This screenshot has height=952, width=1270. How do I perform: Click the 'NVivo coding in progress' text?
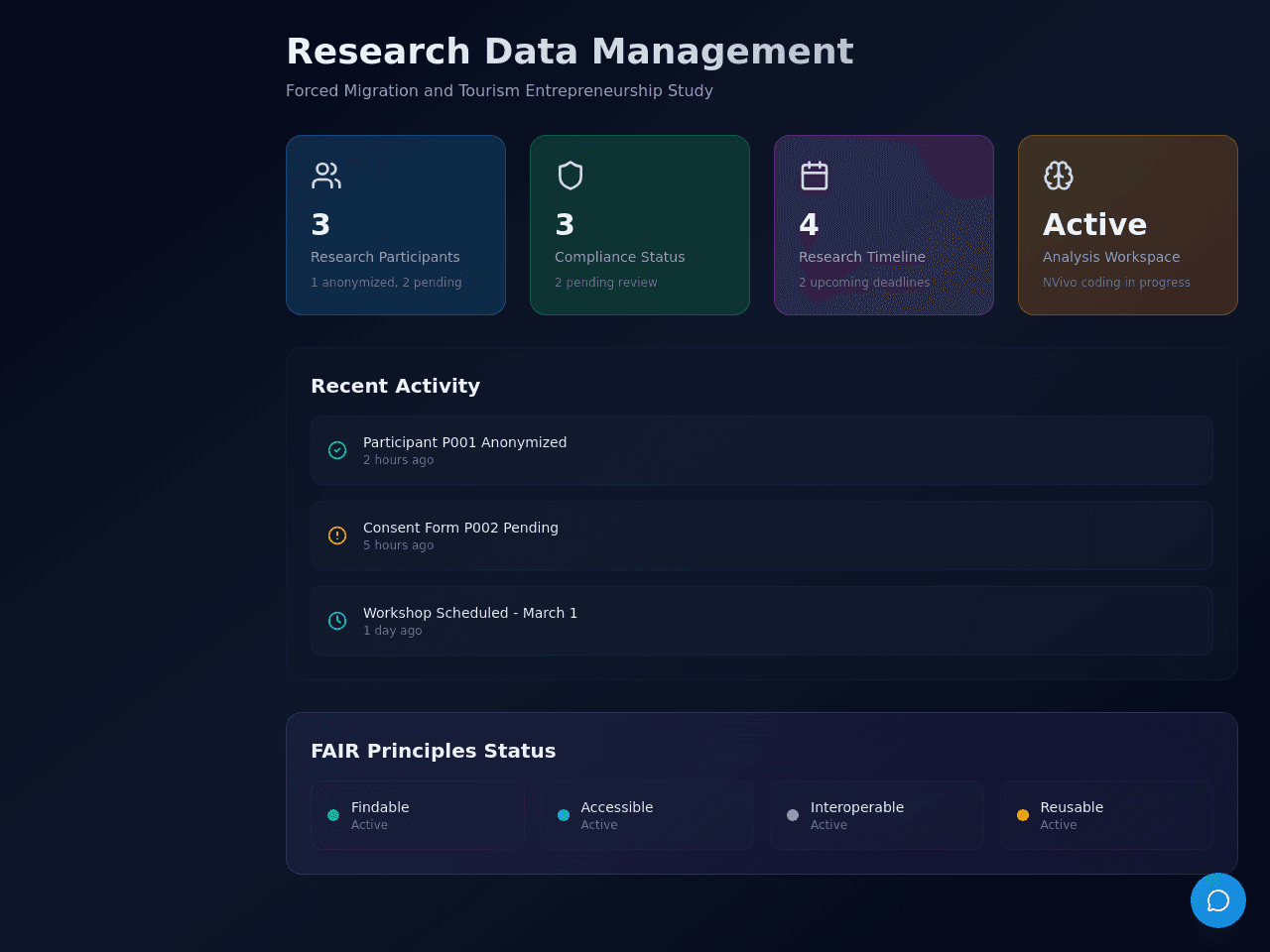(x=1116, y=283)
